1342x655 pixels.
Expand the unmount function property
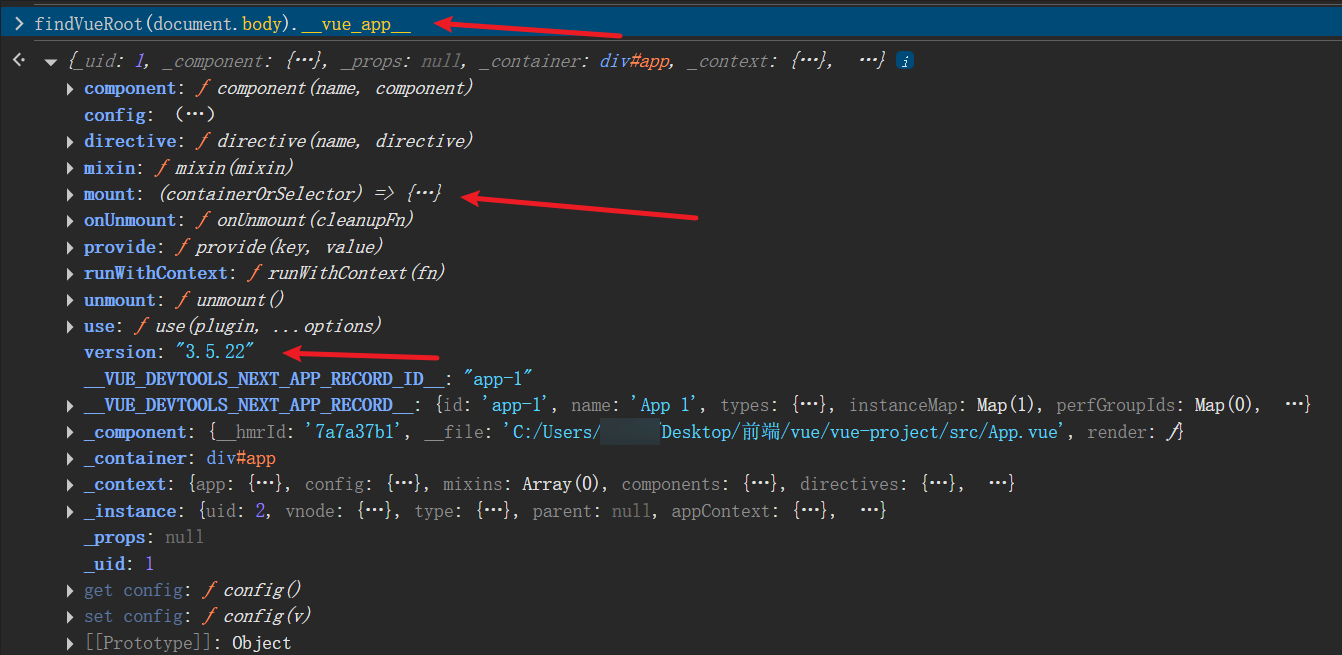[x=70, y=301]
